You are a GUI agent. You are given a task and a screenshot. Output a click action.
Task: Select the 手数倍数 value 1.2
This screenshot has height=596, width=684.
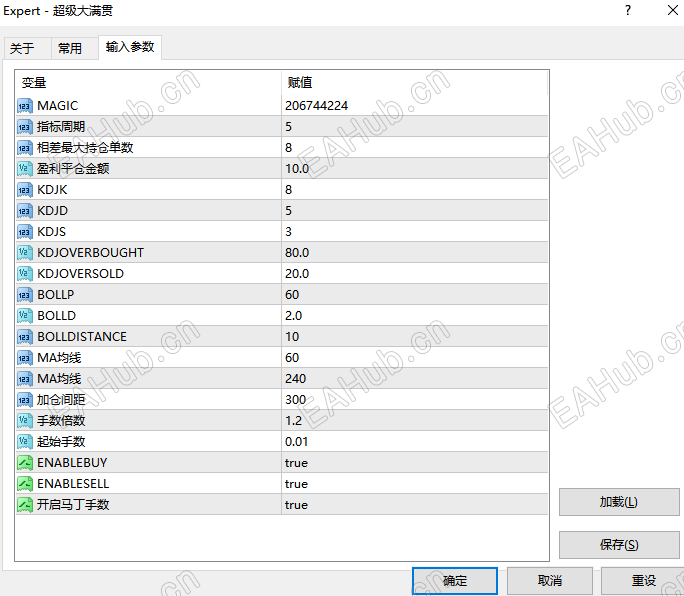click(294, 421)
